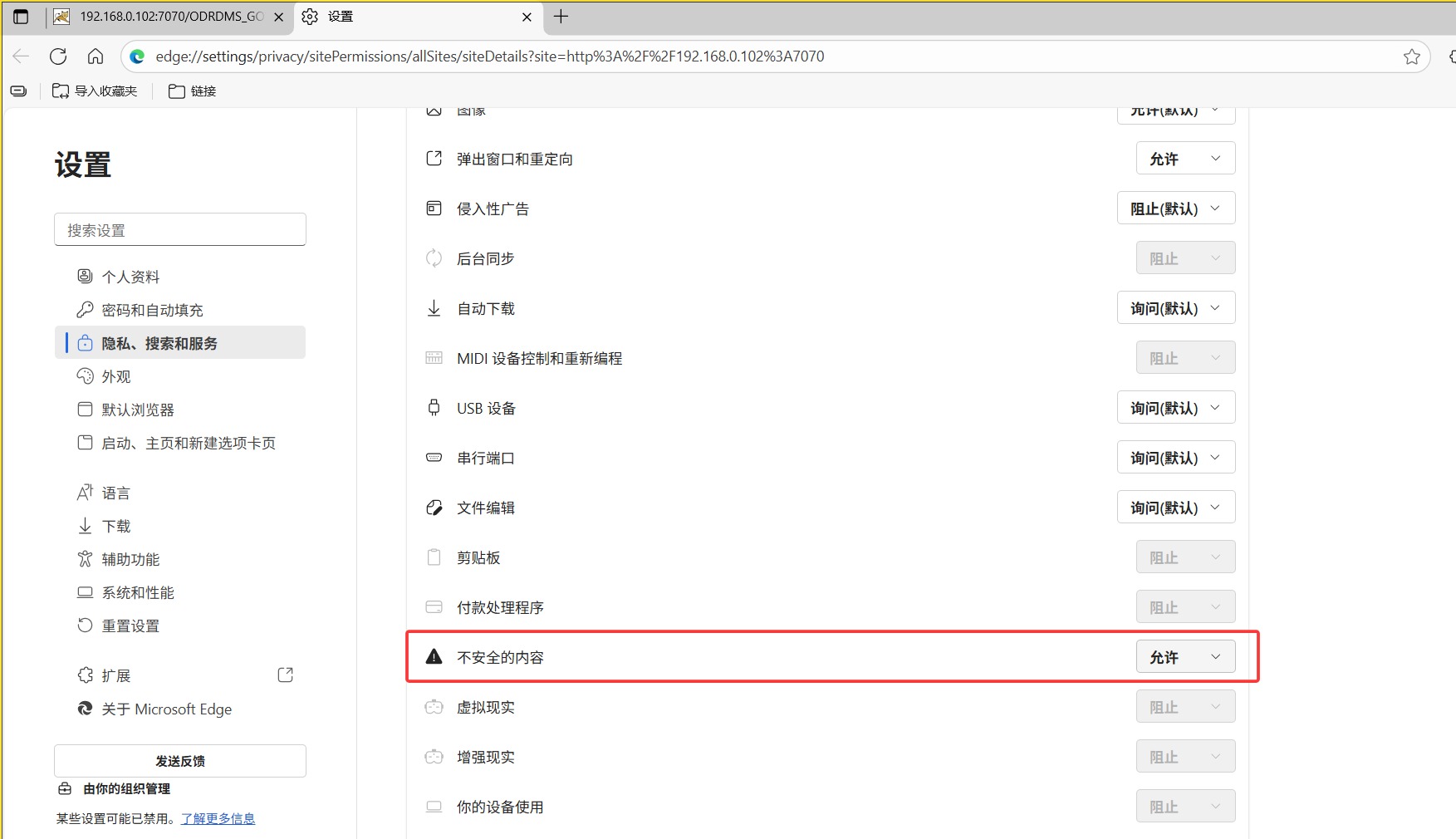Open the 扩展 external link icon

[285, 675]
